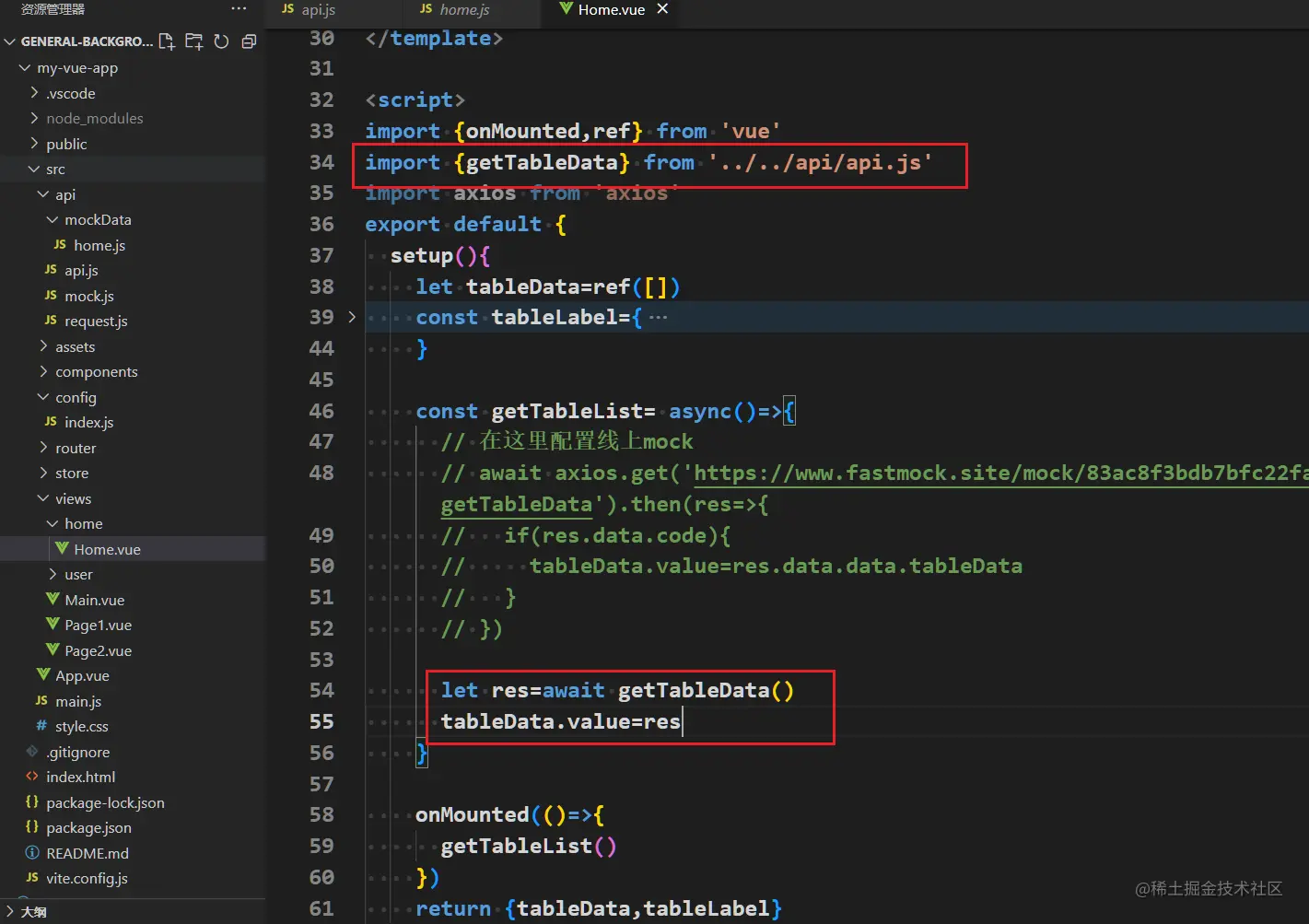Viewport: 1309px width, 924px height.
Task: Collapse the config folder
Action: pos(43,397)
